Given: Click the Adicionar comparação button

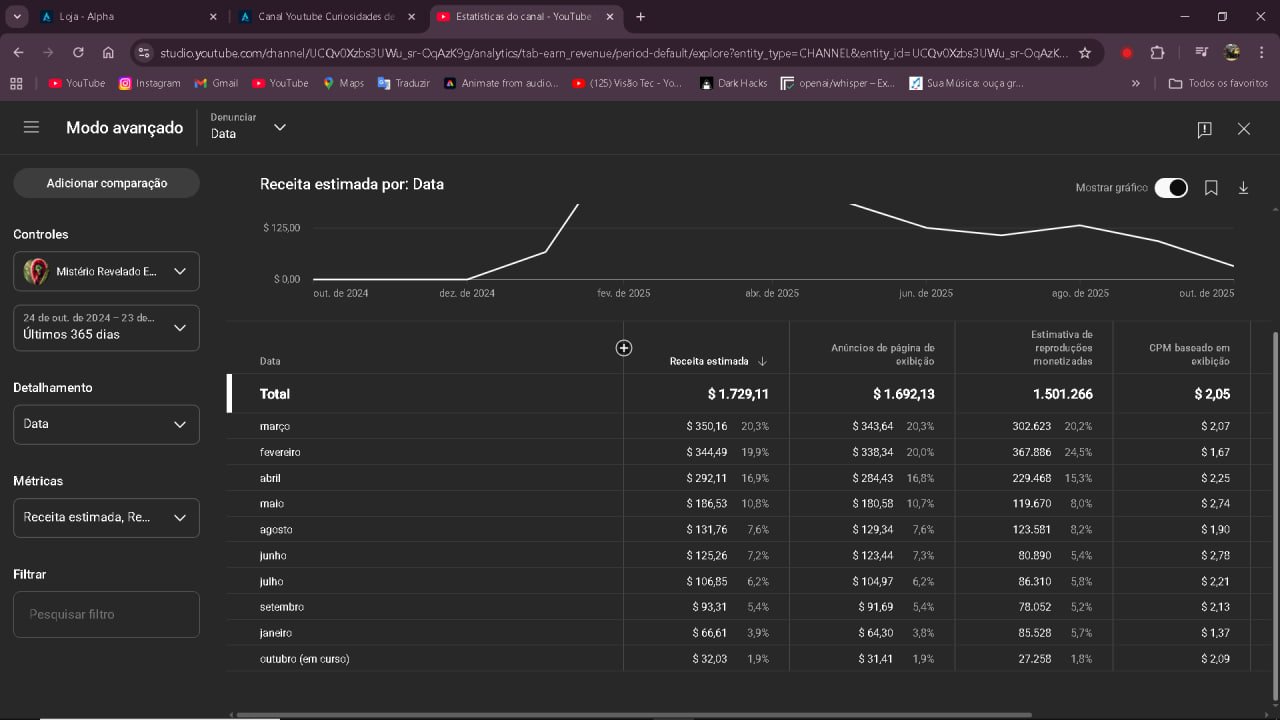Looking at the screenshot, I should (x=106, y=183).
